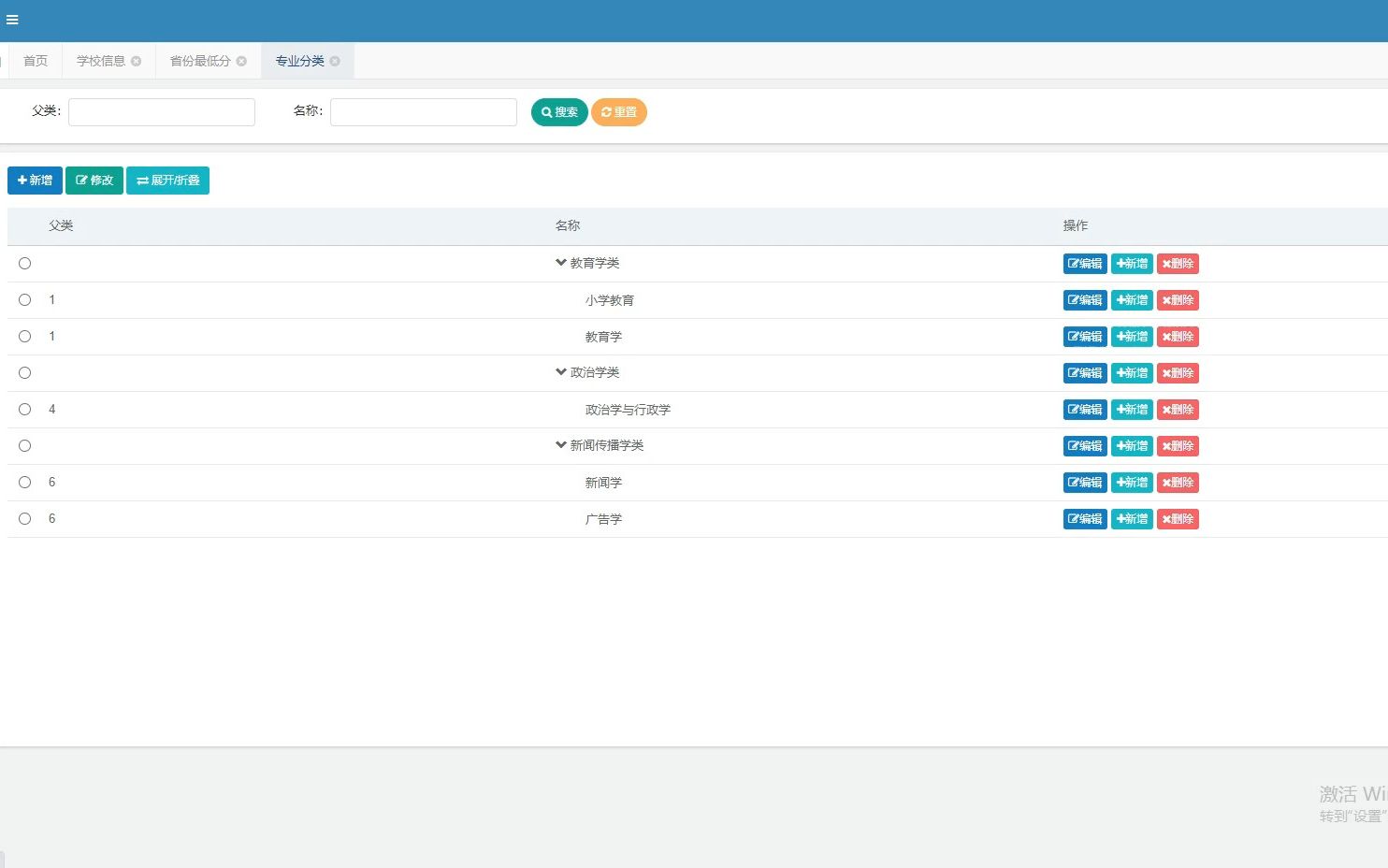Click 新增 in the 教育学类 row
Screen dimensions: 1388x868
pos(1132,264)
